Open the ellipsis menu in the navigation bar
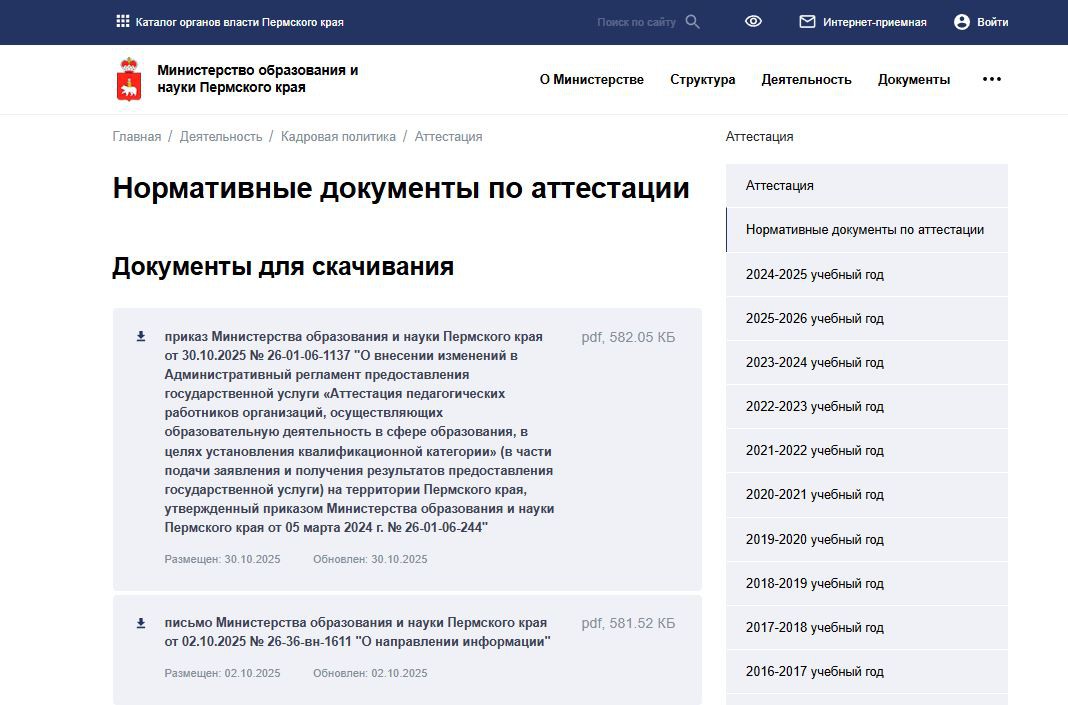1068x705 pixels. [x=990, y=78]
